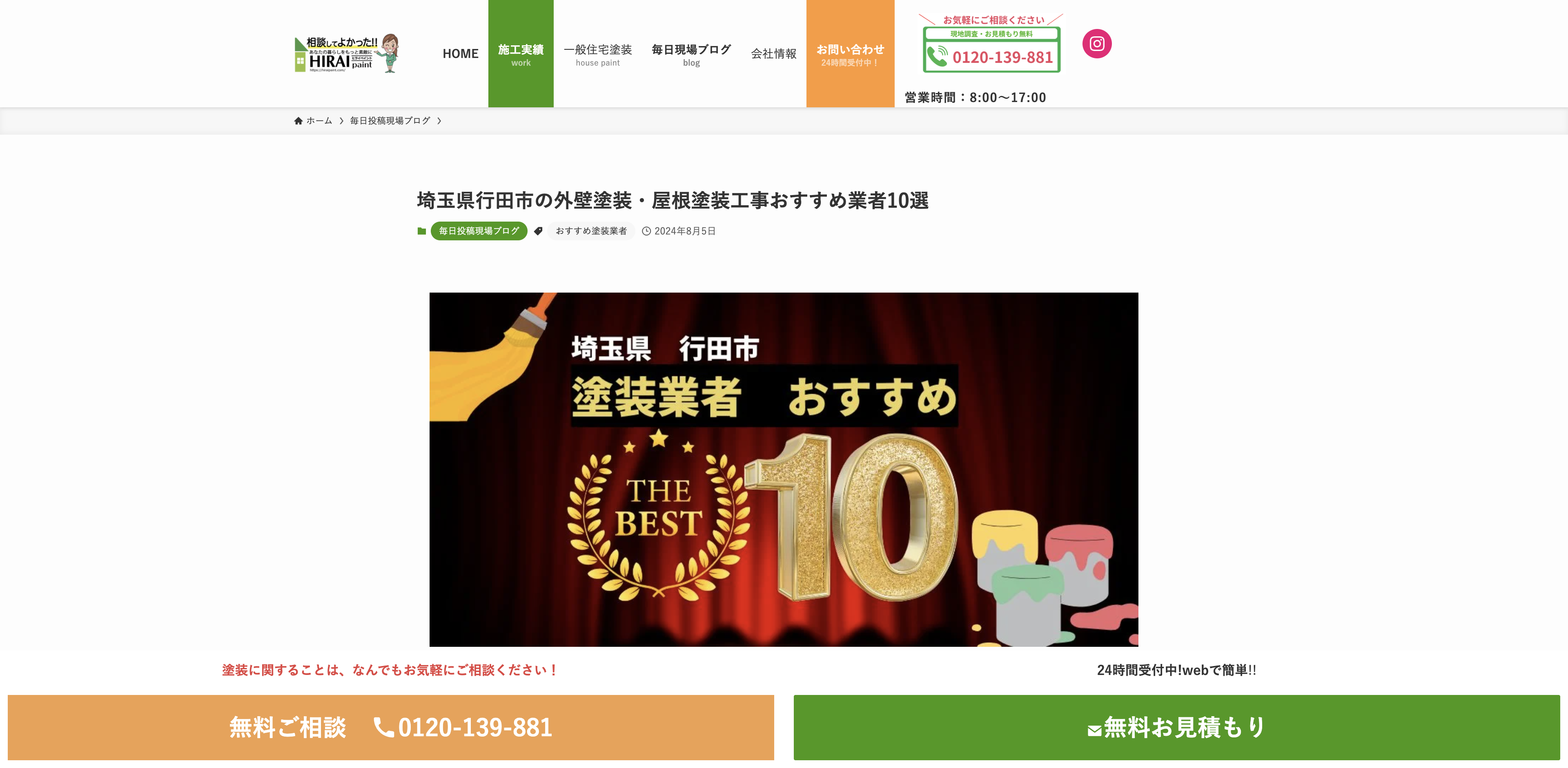
Task: Click the envelope icon on 無料お見積もり button
Action: pyautogui.click(x=1094, y=730)
